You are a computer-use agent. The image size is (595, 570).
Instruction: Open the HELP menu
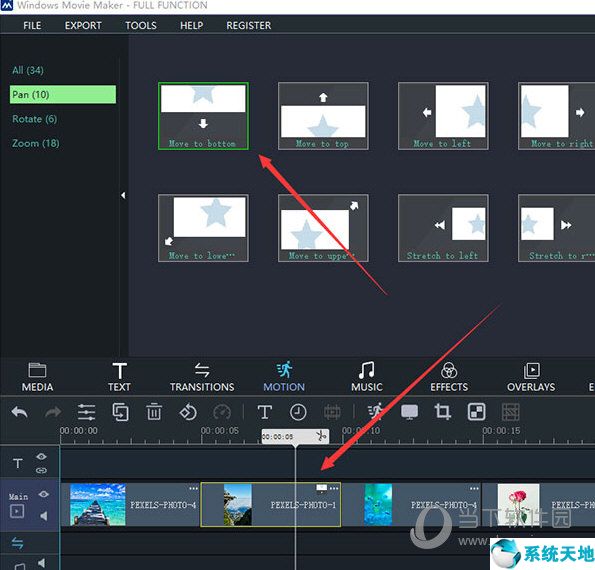(x=192, y=25)
